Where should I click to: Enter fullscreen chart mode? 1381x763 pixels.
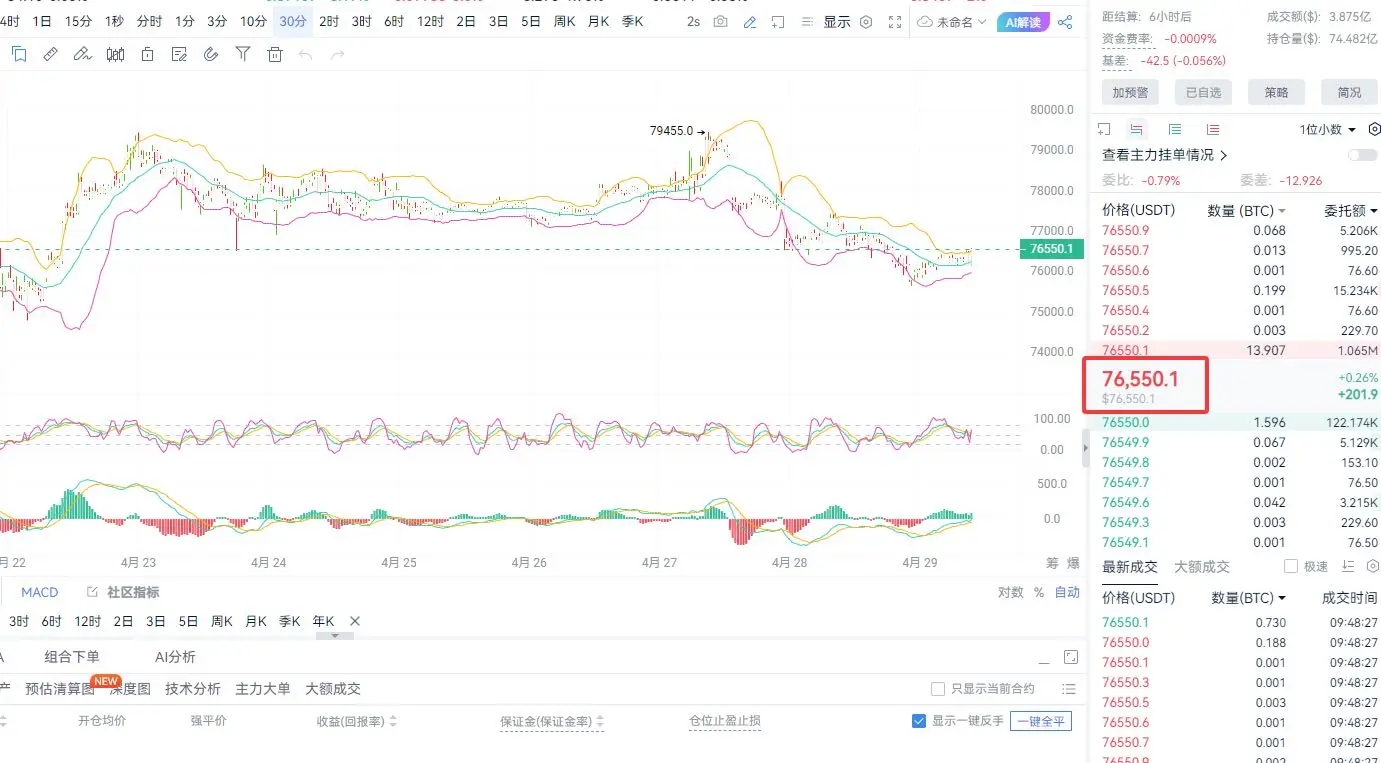(895, 21)
